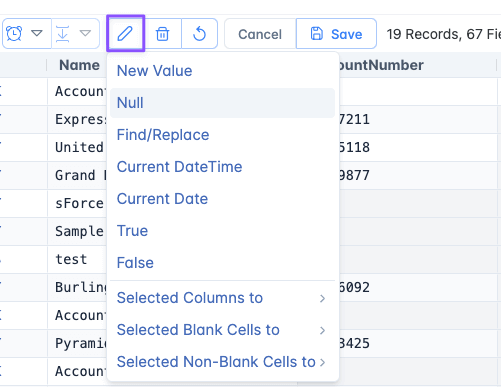Click the Save button
Image resolution: width=501 pixels, height=387 pixels.
coord(336,34)
